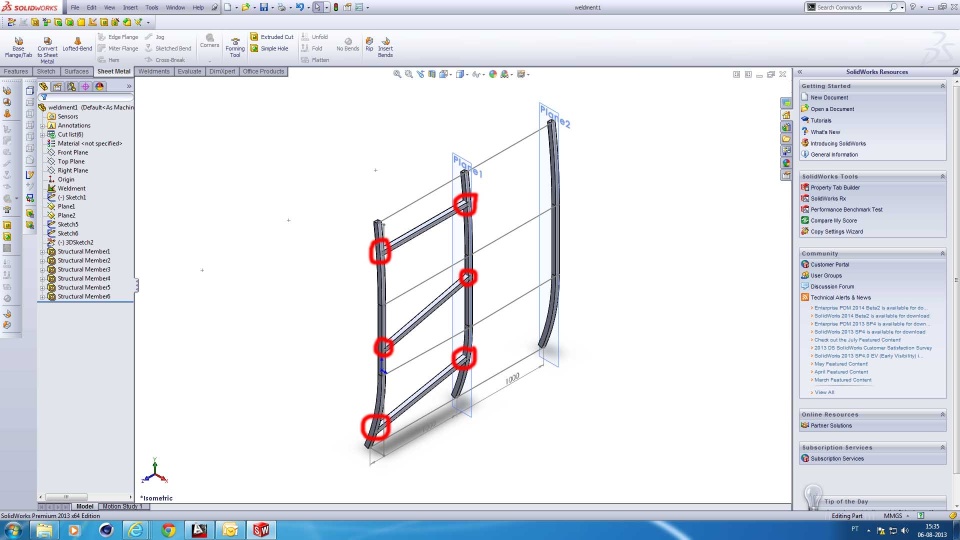Click Performance Benchmark Test link
960x540 pixels.
coord(846,209)
